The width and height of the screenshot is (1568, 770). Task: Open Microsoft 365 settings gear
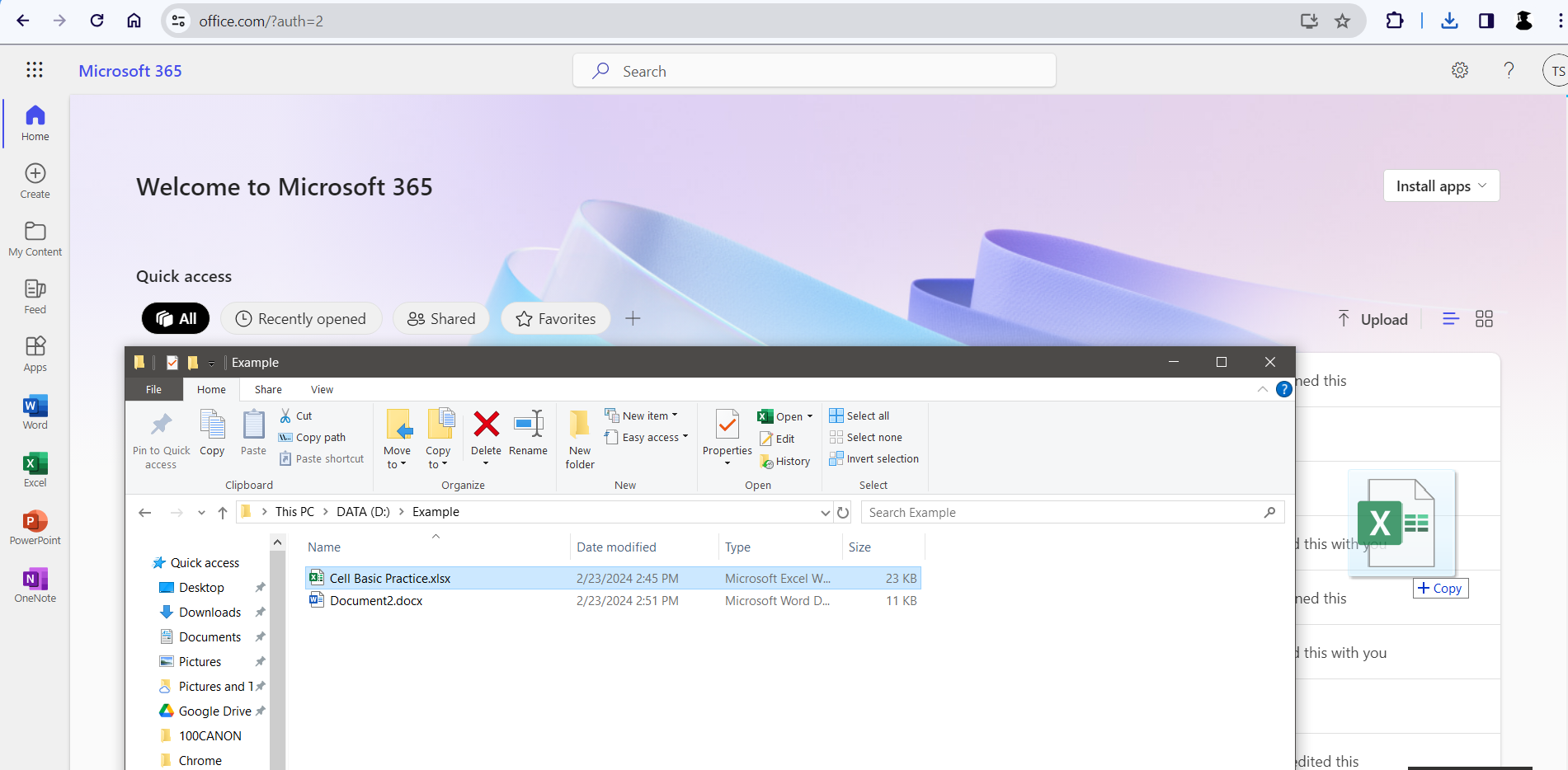point(1460,70)
